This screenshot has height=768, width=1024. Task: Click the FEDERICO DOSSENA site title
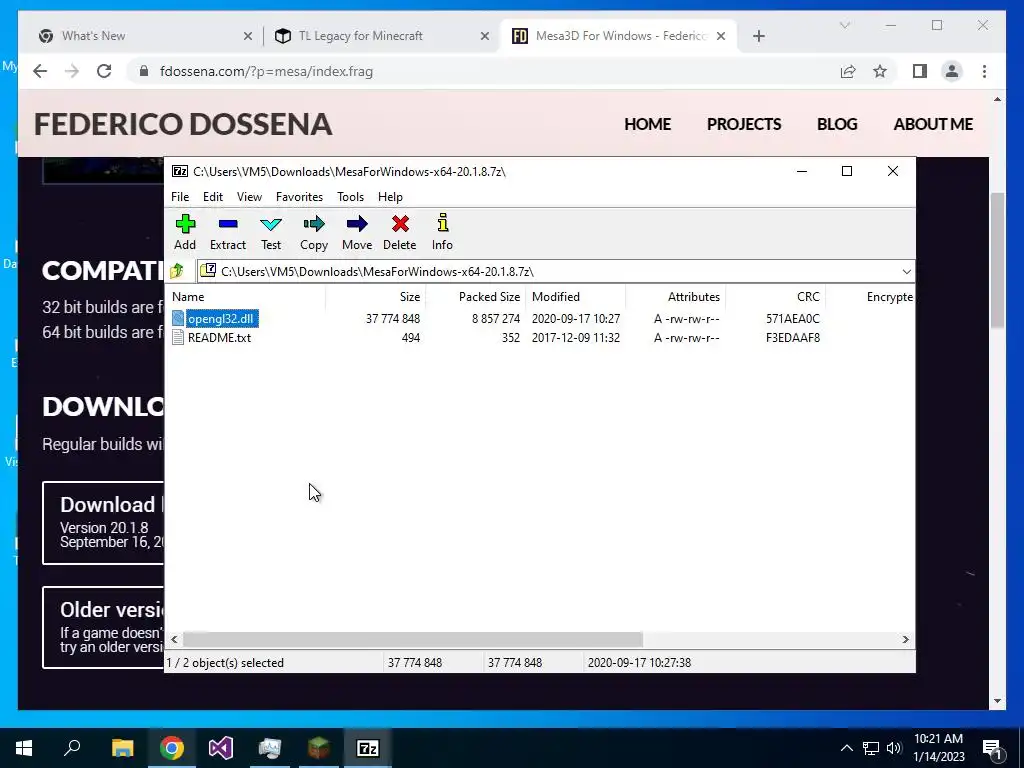pos(183,124)
